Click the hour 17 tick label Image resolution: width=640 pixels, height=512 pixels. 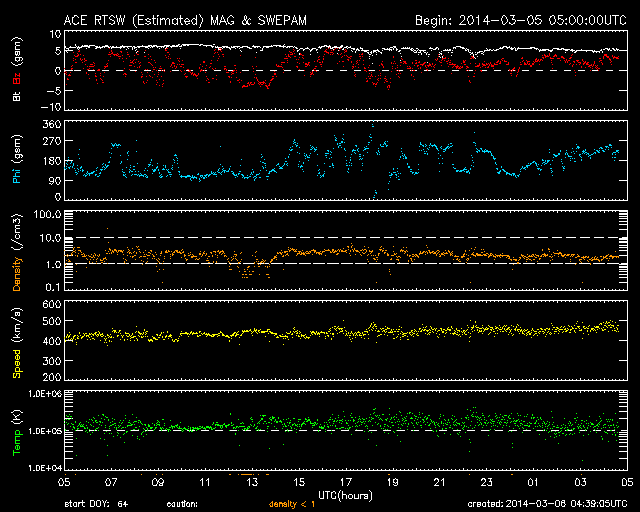click(345, 482)
